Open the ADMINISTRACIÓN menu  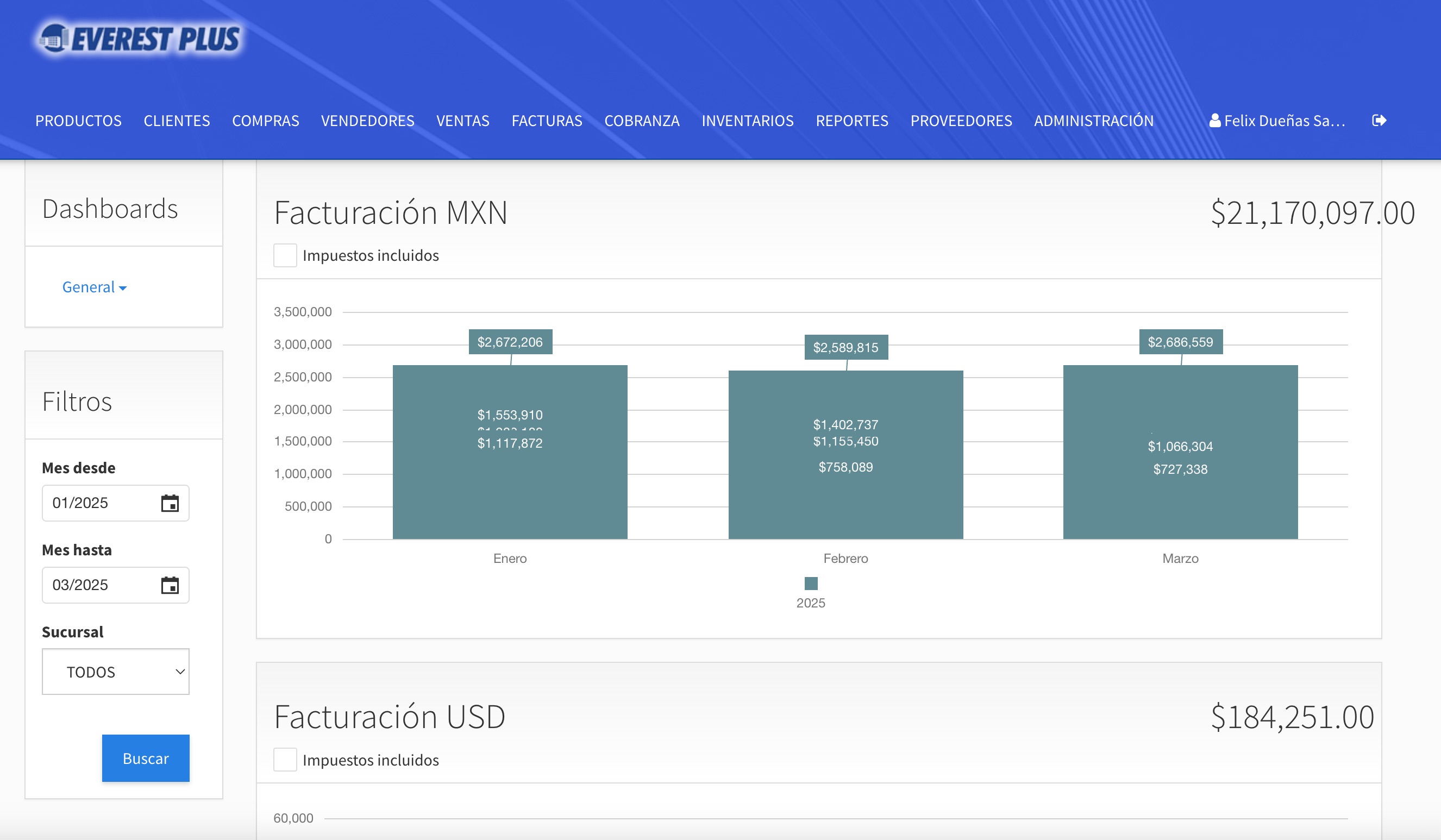click(1093, 121)
